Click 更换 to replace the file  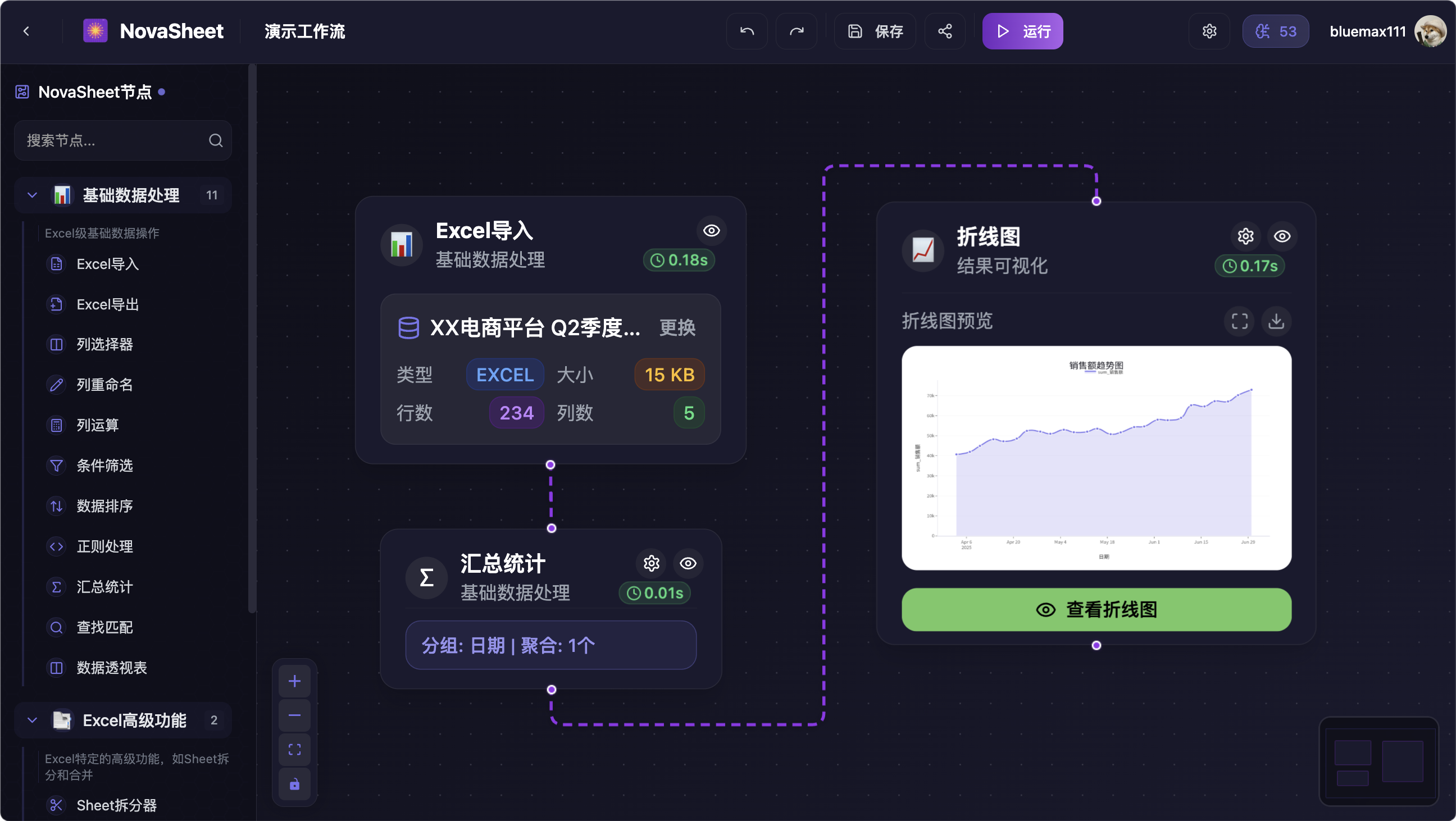(677, 328)
